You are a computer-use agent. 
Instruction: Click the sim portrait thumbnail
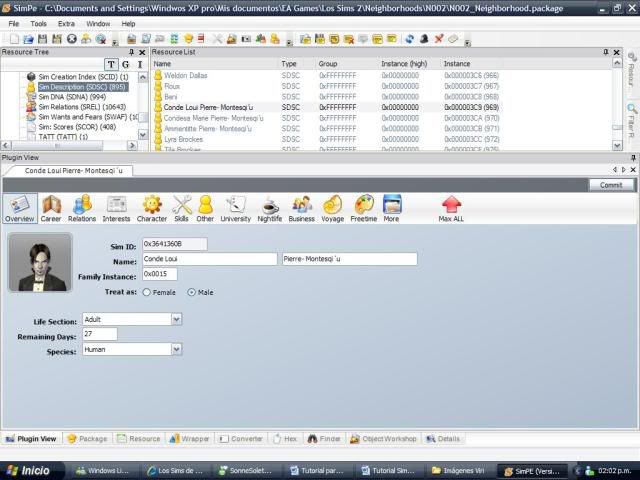pos(40,262)
